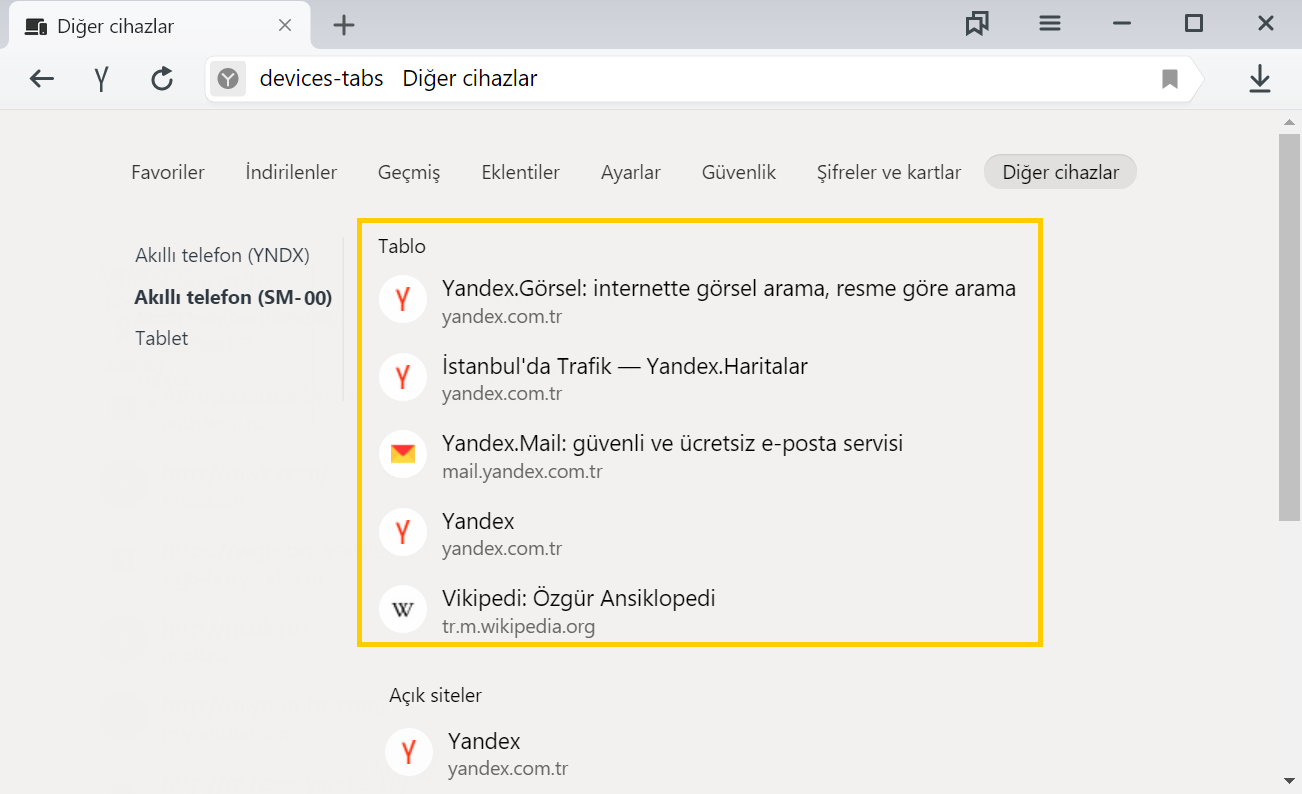Select the Tablet device

pyautogui.click(x=162, y=338)
